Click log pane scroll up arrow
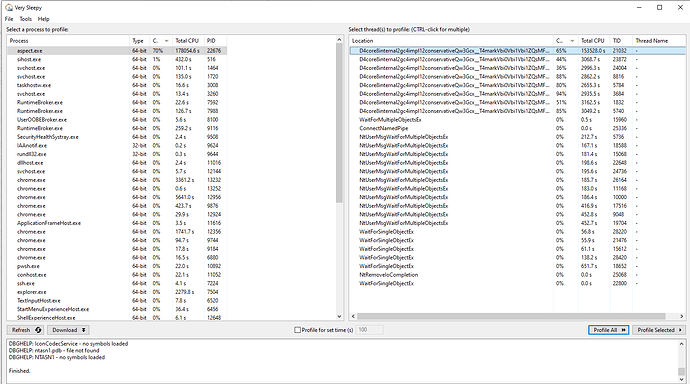 681,344
